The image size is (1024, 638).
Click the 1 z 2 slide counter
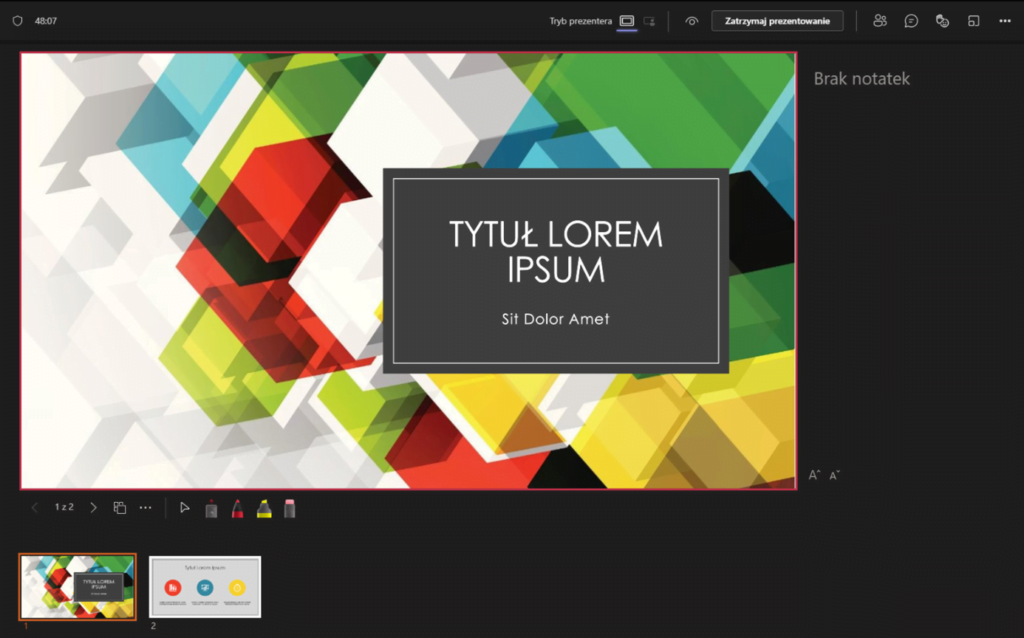[64, 507]
